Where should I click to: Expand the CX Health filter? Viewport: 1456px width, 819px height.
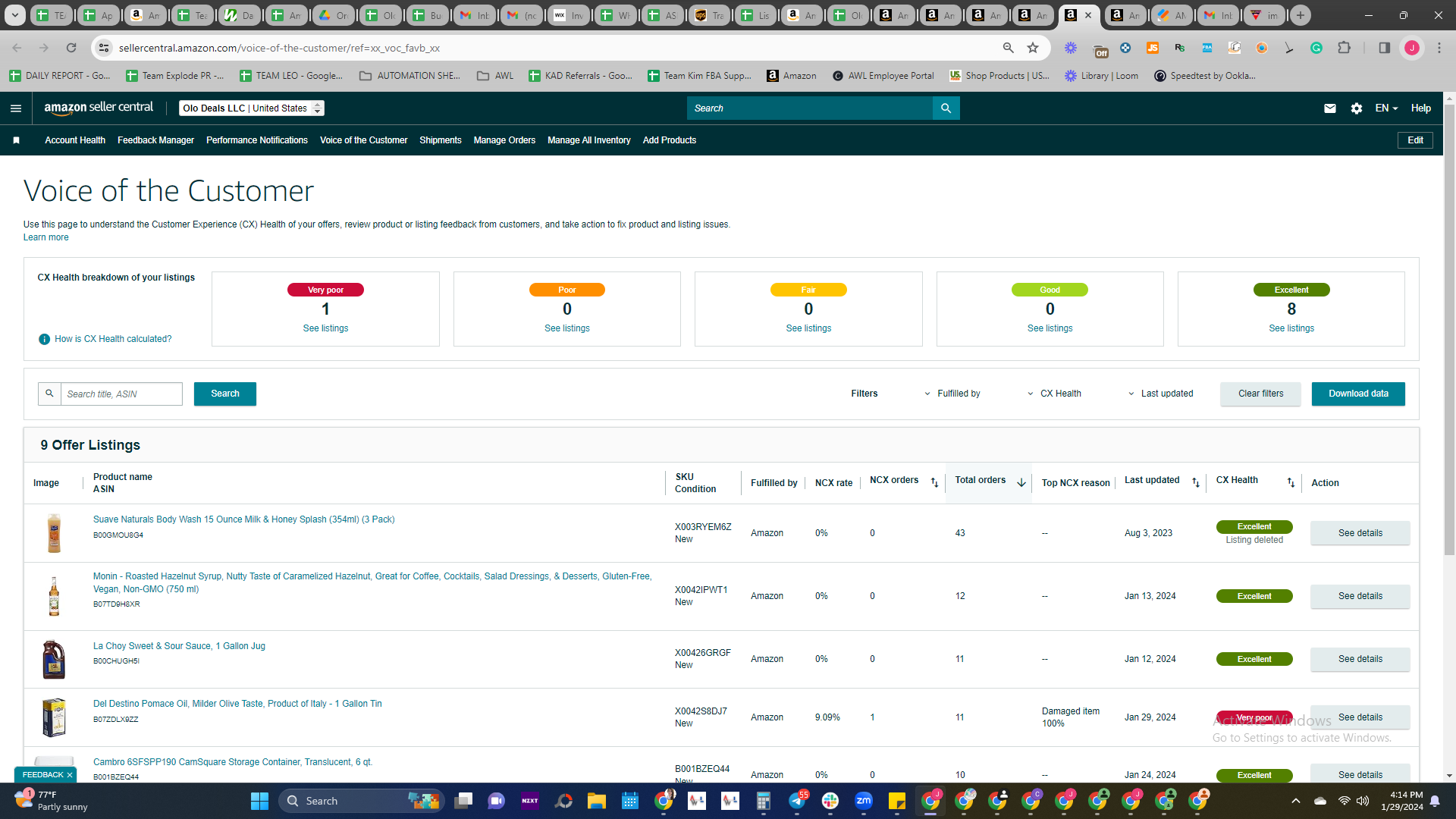point(1054,394)
